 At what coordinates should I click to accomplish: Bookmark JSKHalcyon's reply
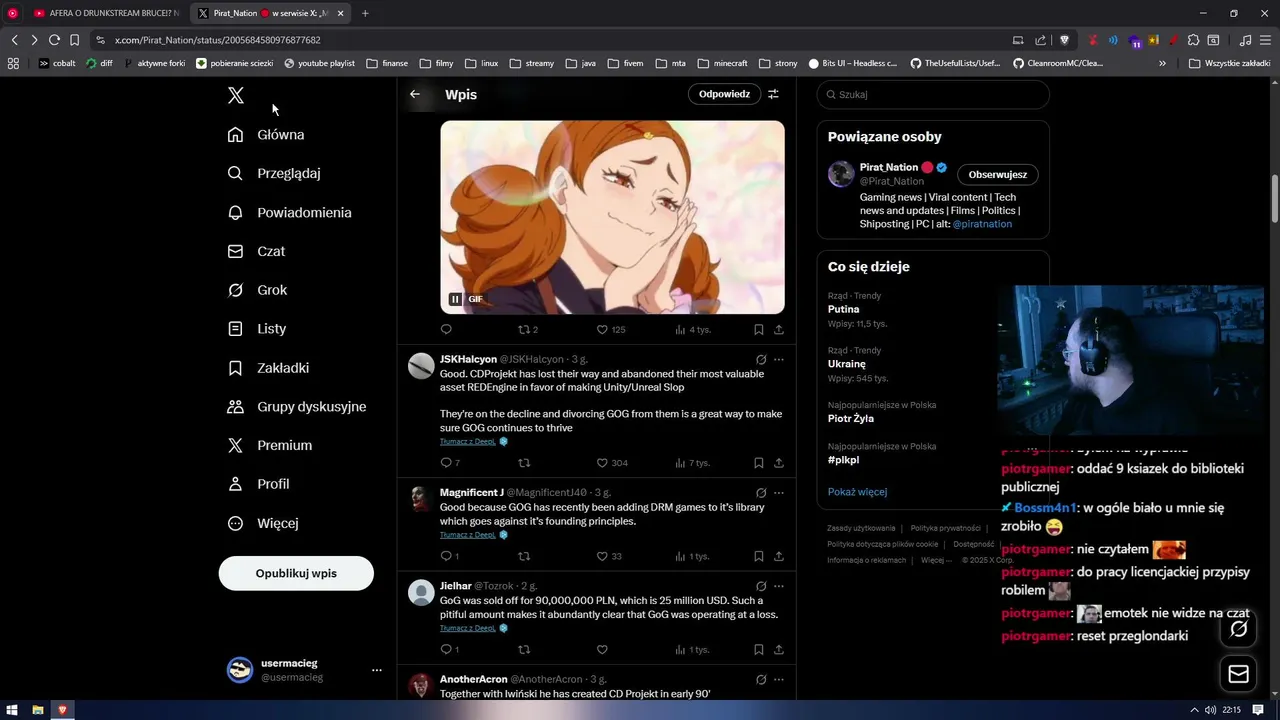click(x=758, y=463)
